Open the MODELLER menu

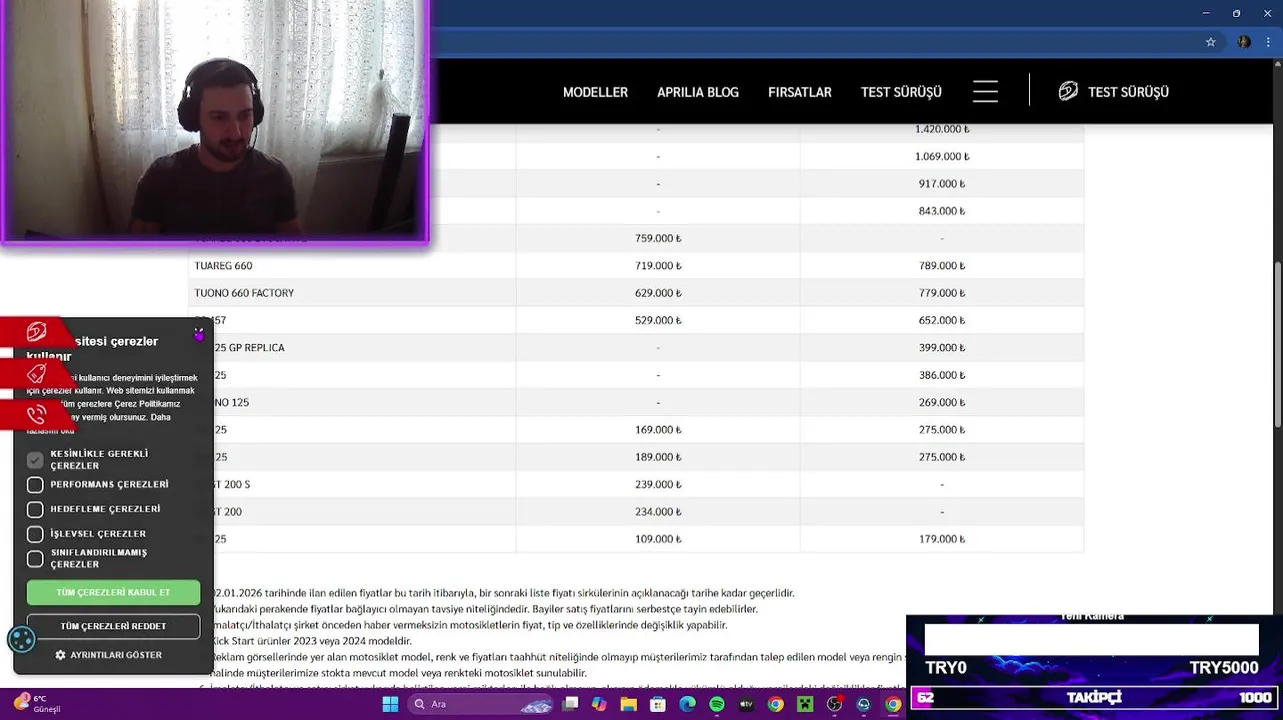coord(595,92)
